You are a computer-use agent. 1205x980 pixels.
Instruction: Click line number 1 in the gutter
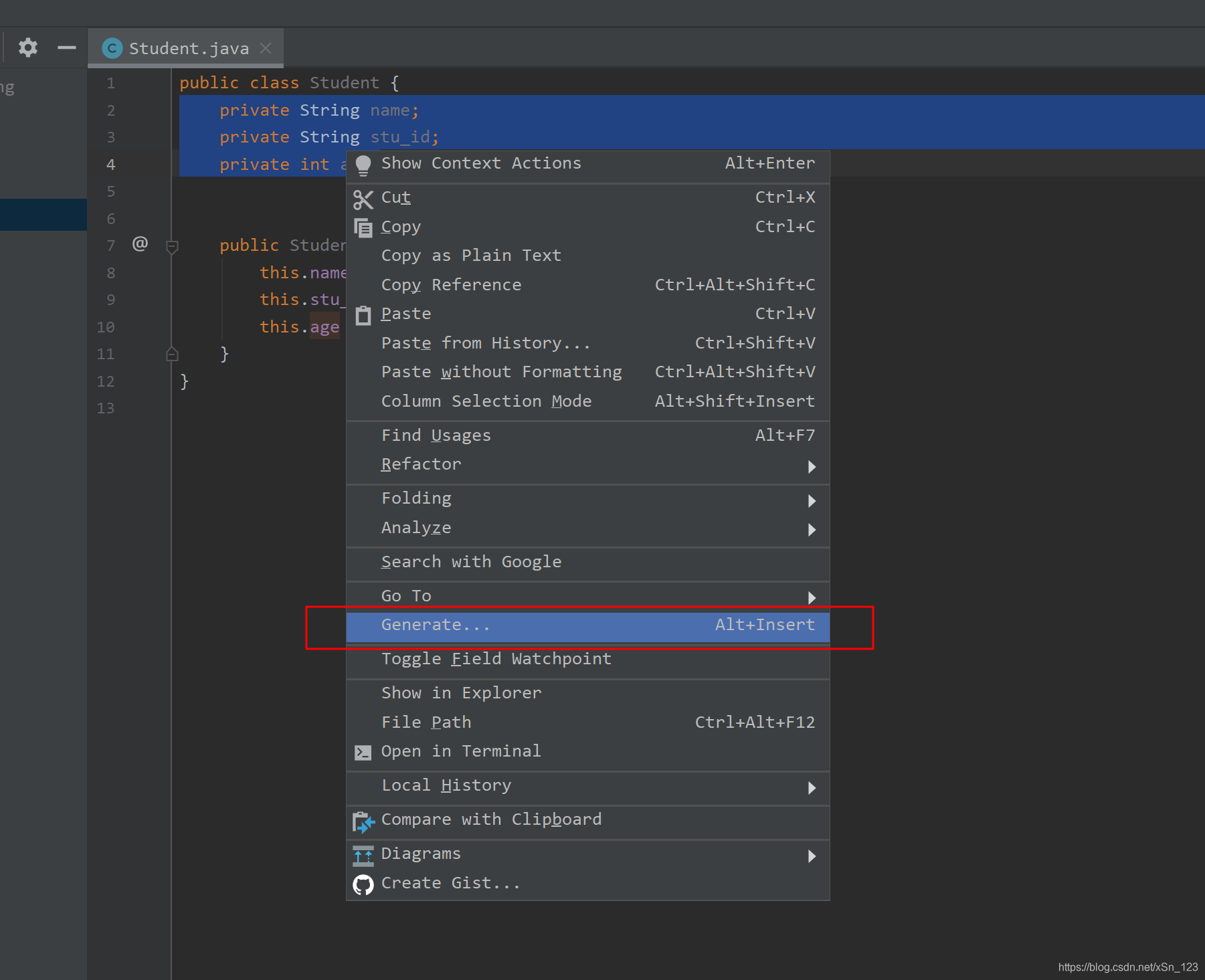[x=111, y=84]
